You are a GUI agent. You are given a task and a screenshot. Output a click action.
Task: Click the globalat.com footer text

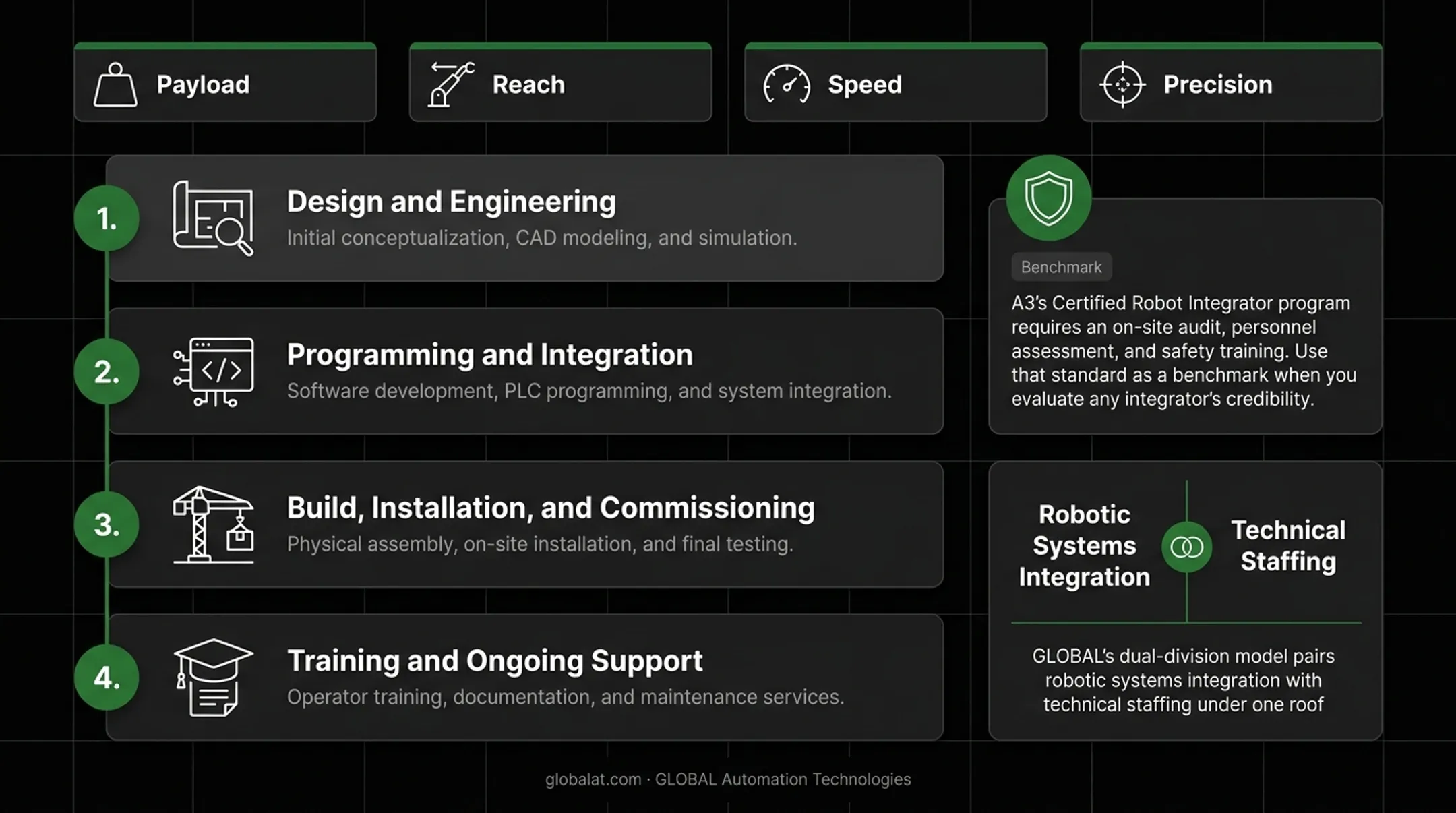728,779
